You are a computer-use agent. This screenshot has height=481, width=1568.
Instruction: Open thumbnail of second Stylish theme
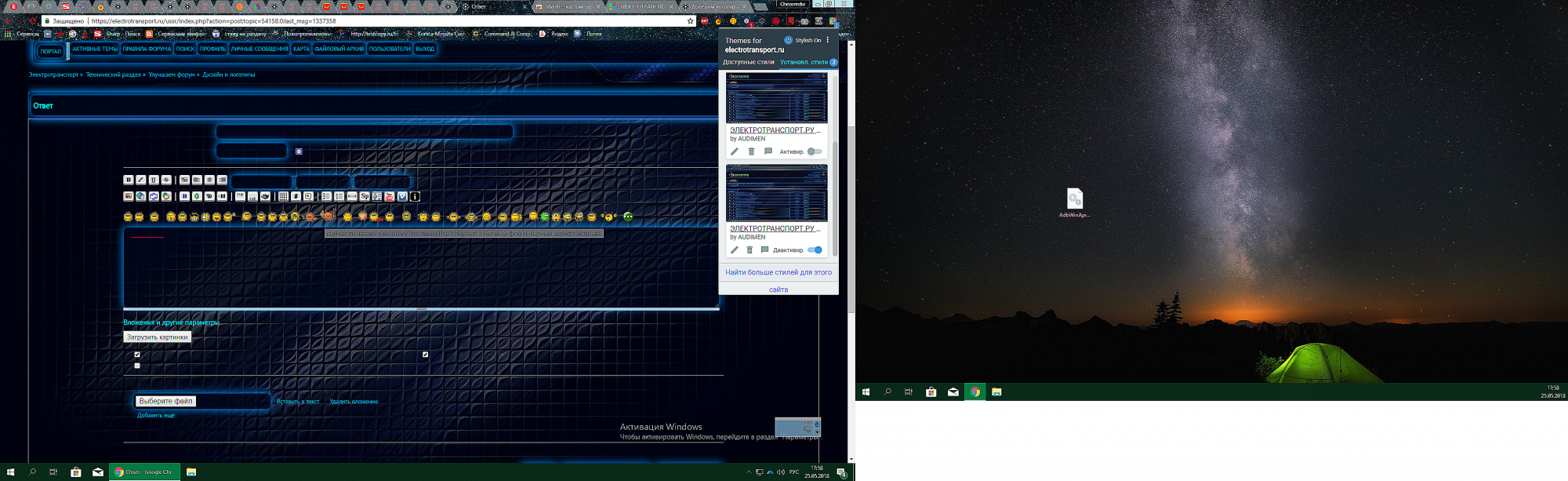coord(776,194)
